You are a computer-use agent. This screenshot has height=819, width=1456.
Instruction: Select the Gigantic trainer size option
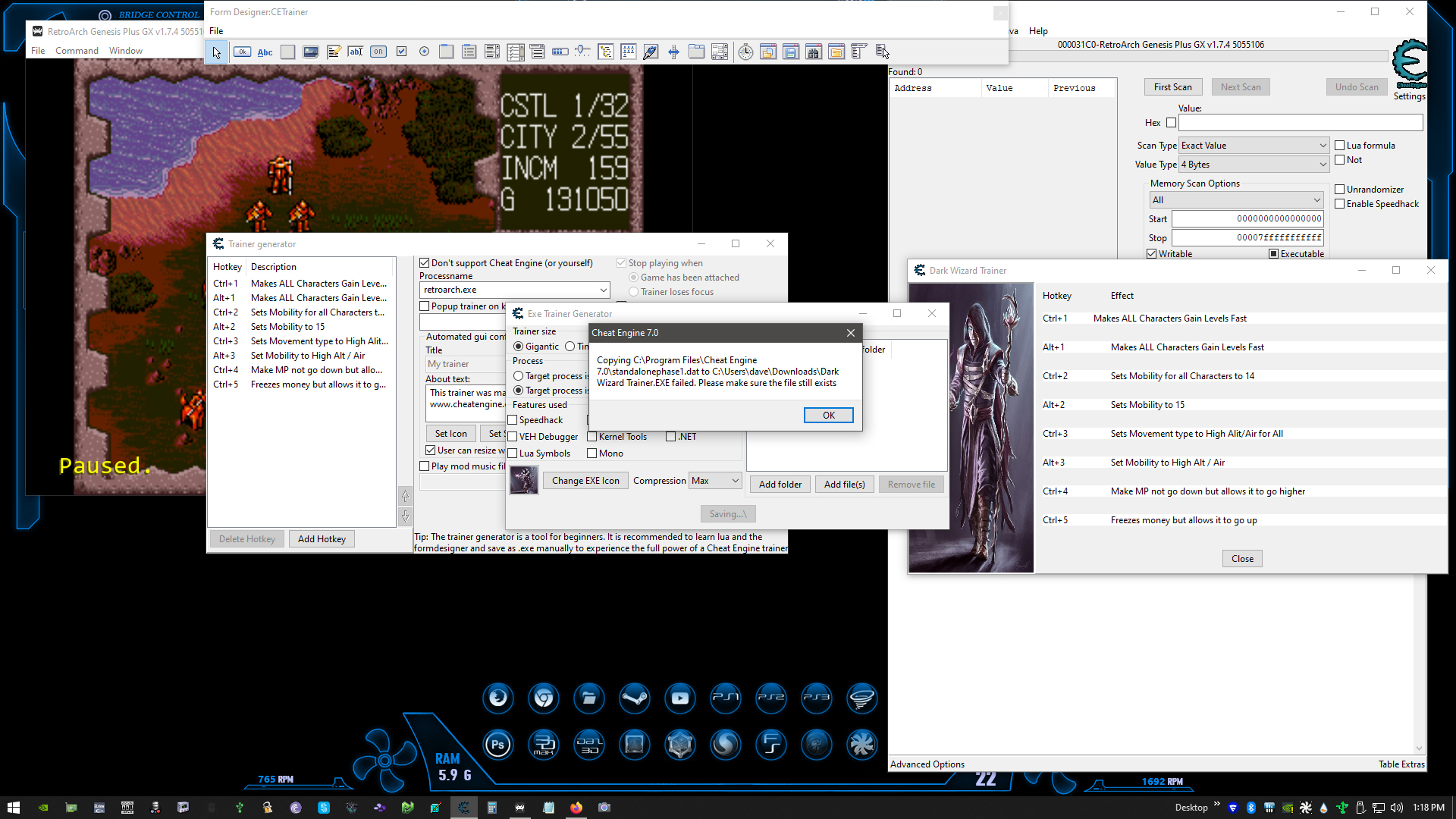coord(519,347)
